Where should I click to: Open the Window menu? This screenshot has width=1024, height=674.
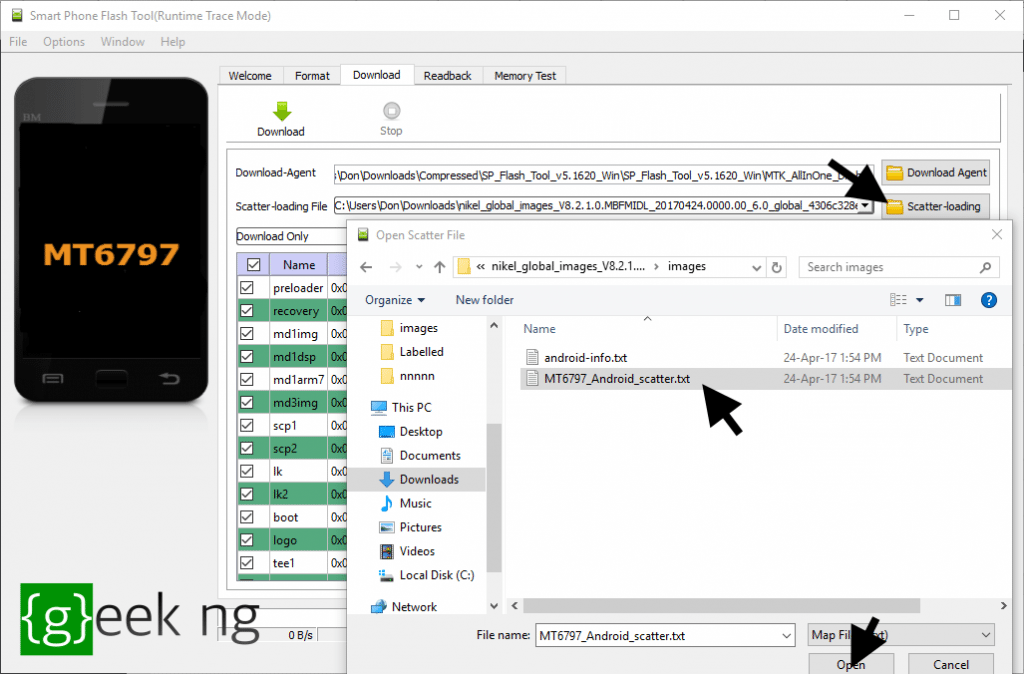123,42
